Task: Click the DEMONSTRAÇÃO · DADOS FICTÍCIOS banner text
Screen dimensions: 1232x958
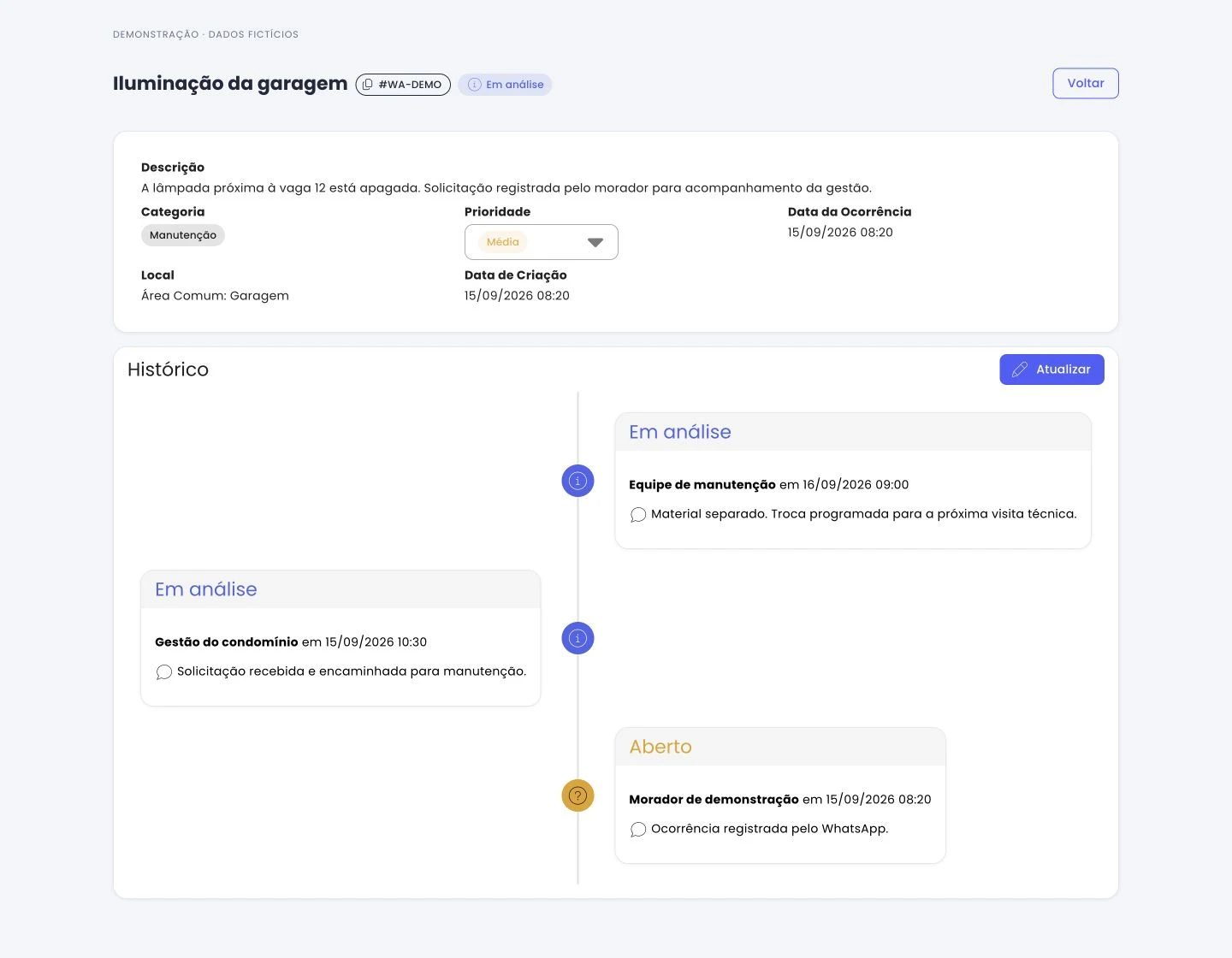Action: click(x=205, y=35)
